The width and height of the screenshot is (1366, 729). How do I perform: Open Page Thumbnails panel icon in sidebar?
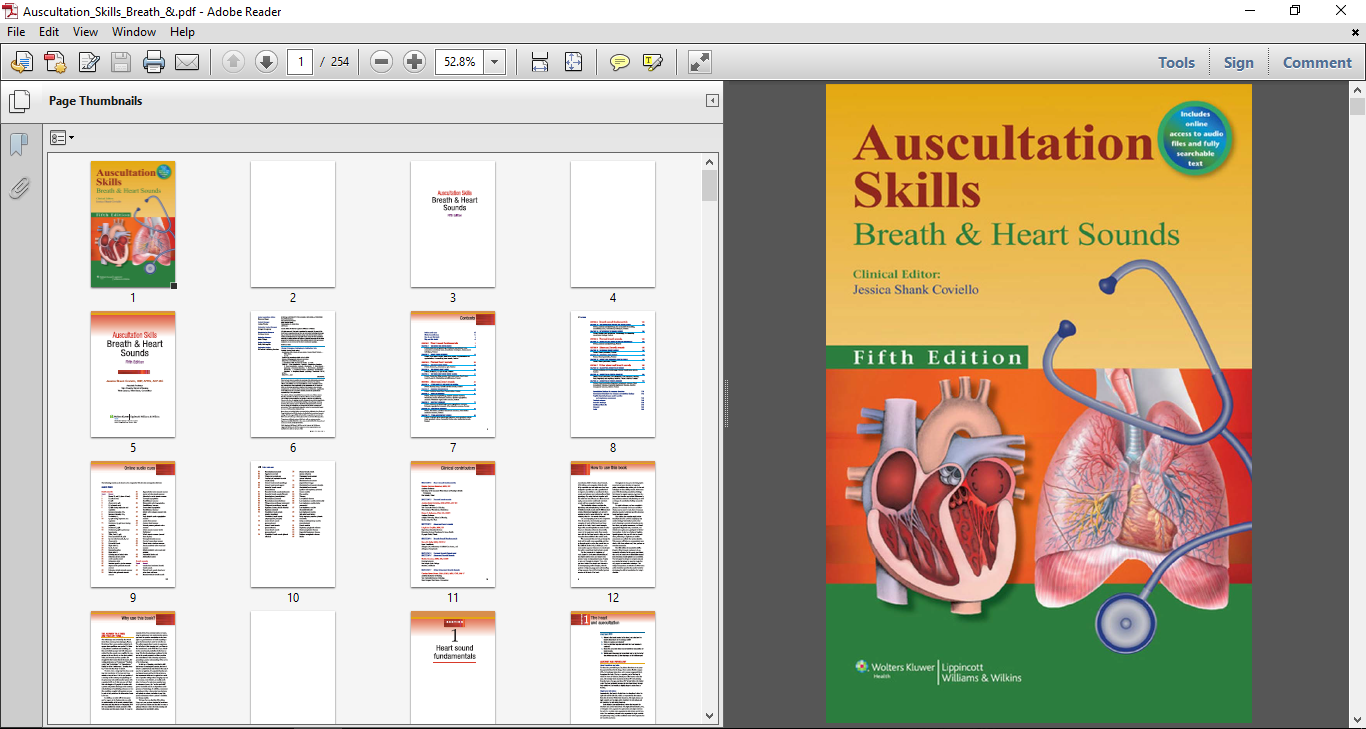(18, 101)
